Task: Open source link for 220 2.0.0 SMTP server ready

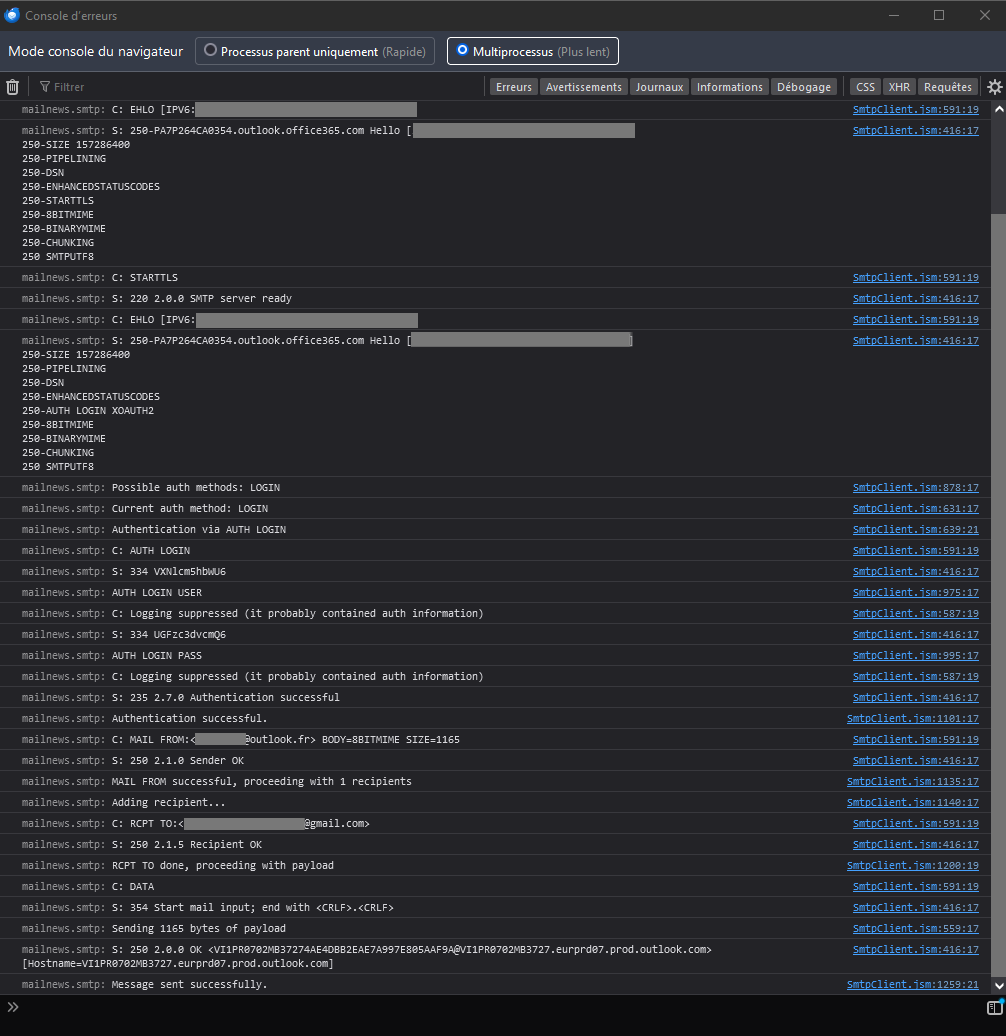Action: tap(916, 299)
